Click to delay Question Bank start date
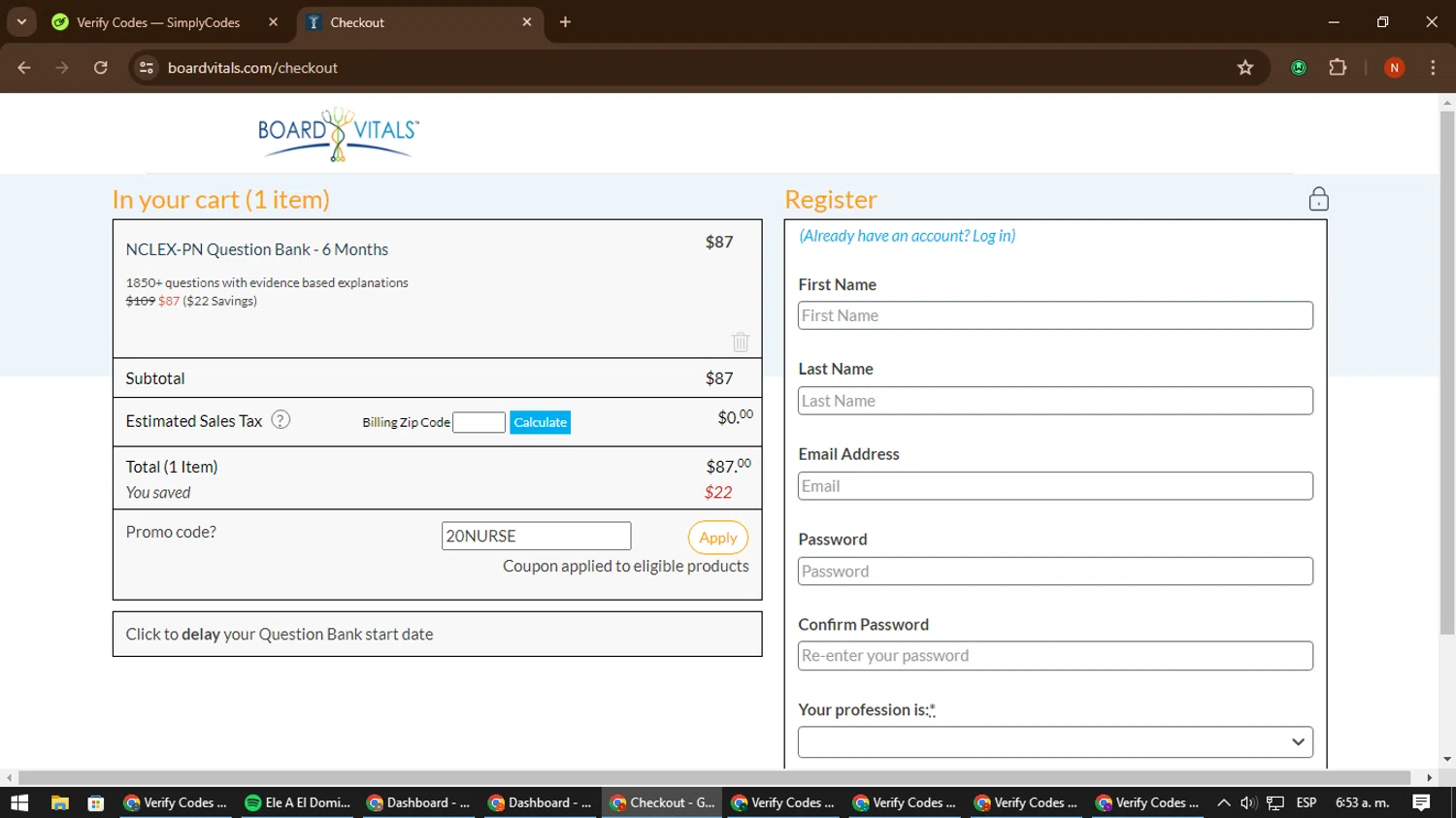The height and width of the screenshot is (818, 1456). 437,634
